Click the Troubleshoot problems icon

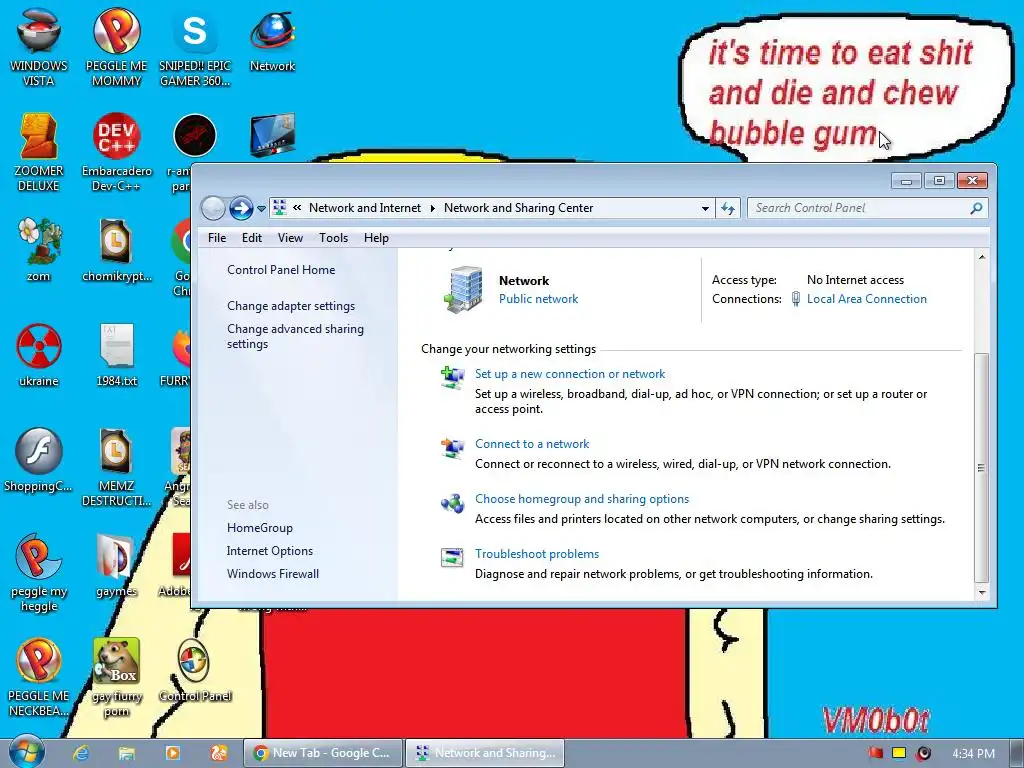coord(452,558)
